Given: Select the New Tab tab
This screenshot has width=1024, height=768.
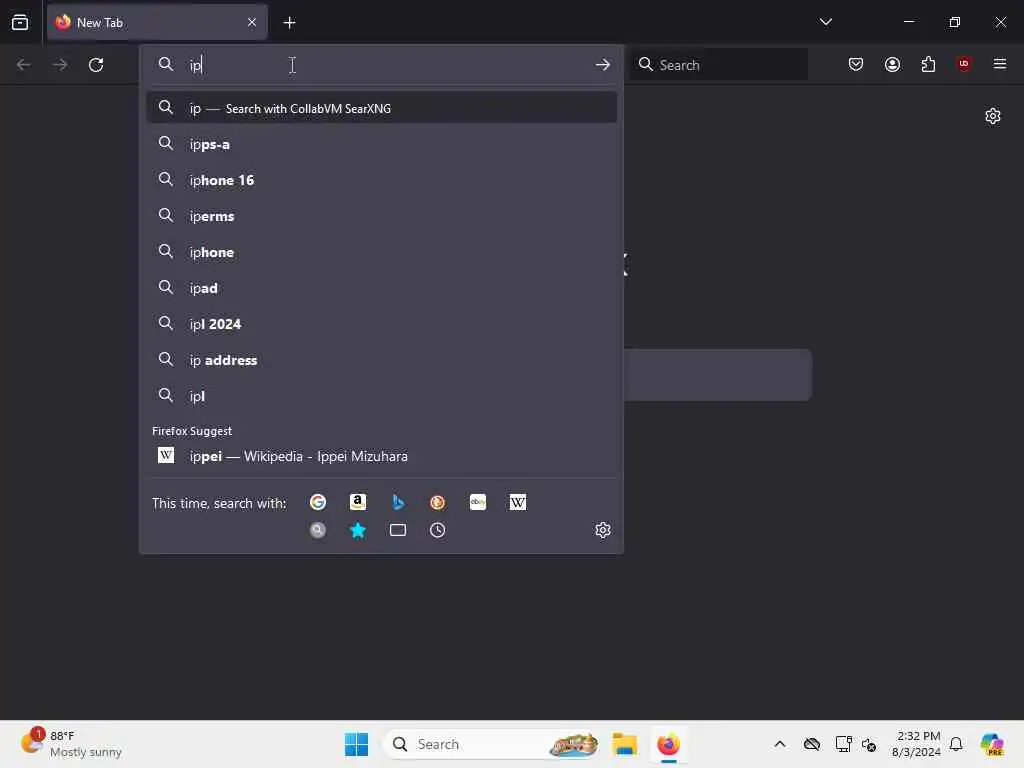Looking at the screenshot, I should pos(157,23).
